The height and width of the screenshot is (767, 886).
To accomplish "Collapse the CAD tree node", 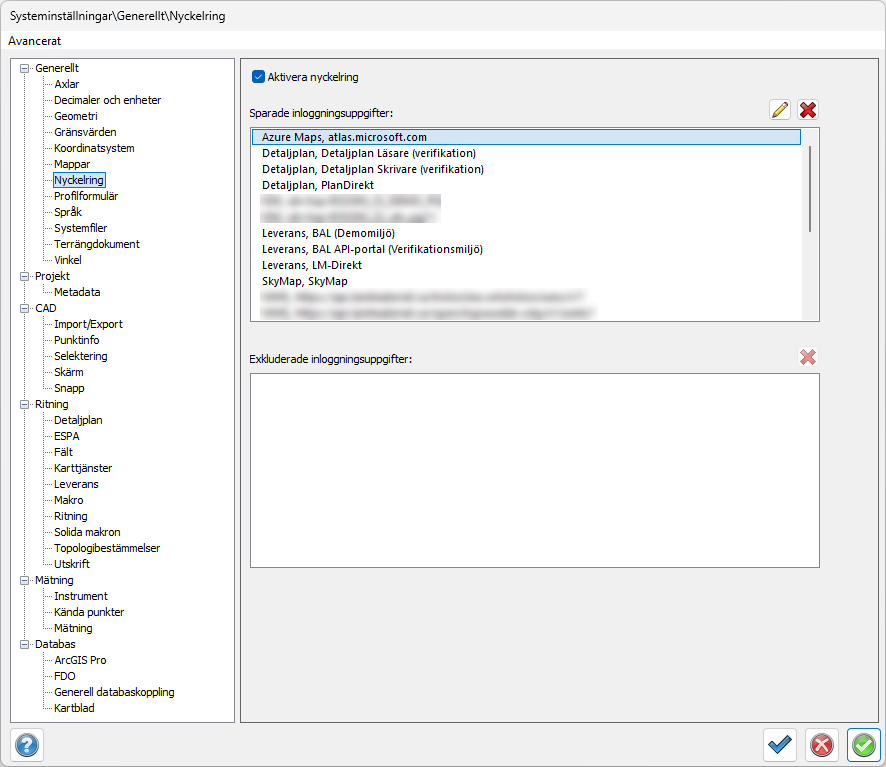I will [x=25, y=308].
